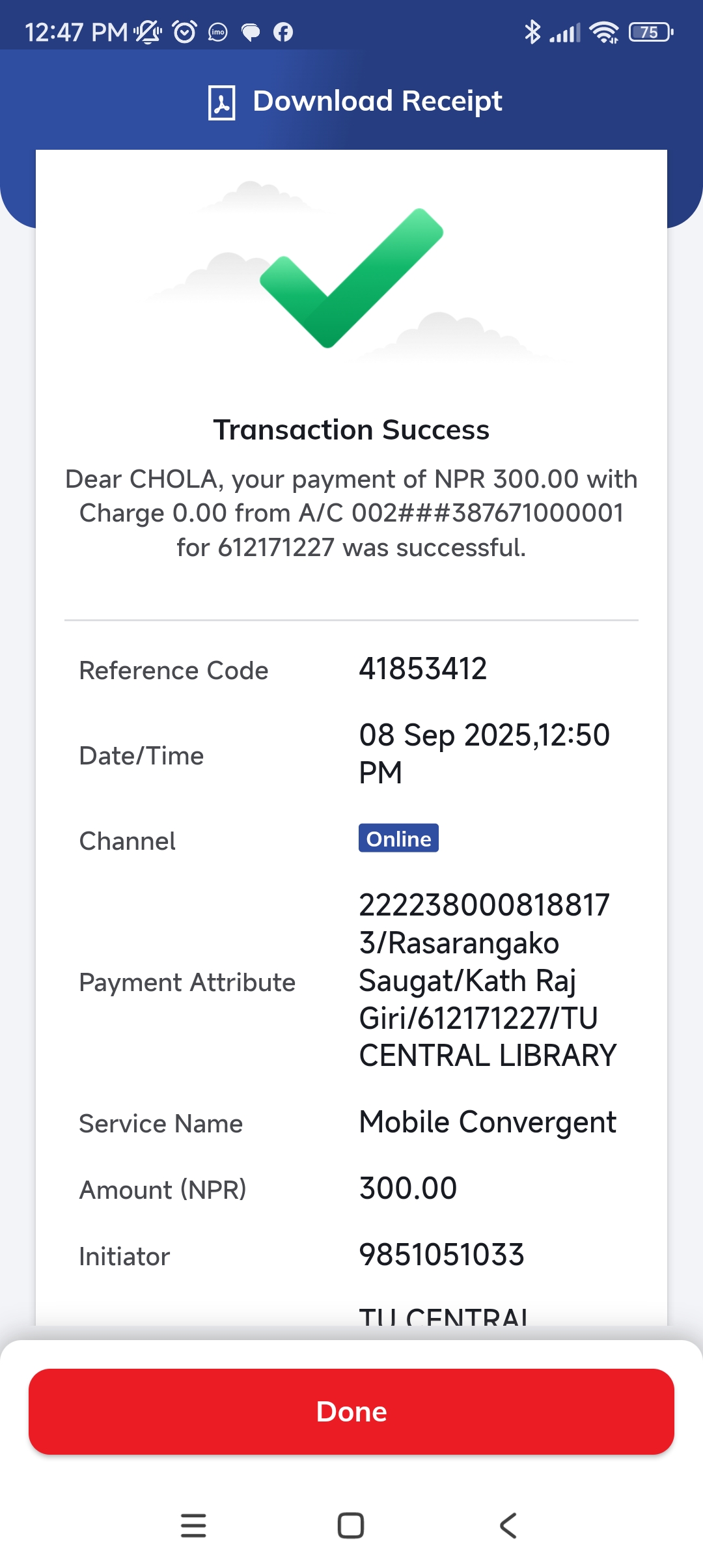Screen dimensions: 703x1568
Task: Tap the initiator number 9851051033
Action: [441, 1255]
